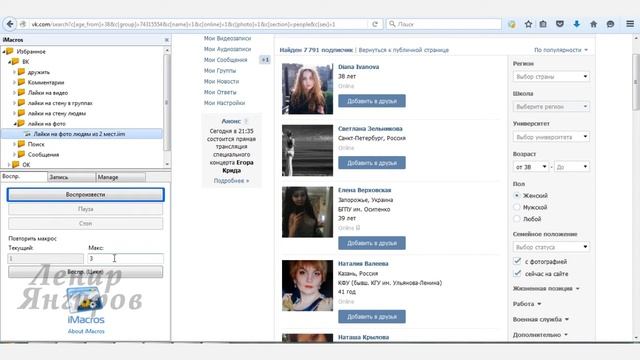Switch to the Запись tab
The image size is (640, 360).
71,177
